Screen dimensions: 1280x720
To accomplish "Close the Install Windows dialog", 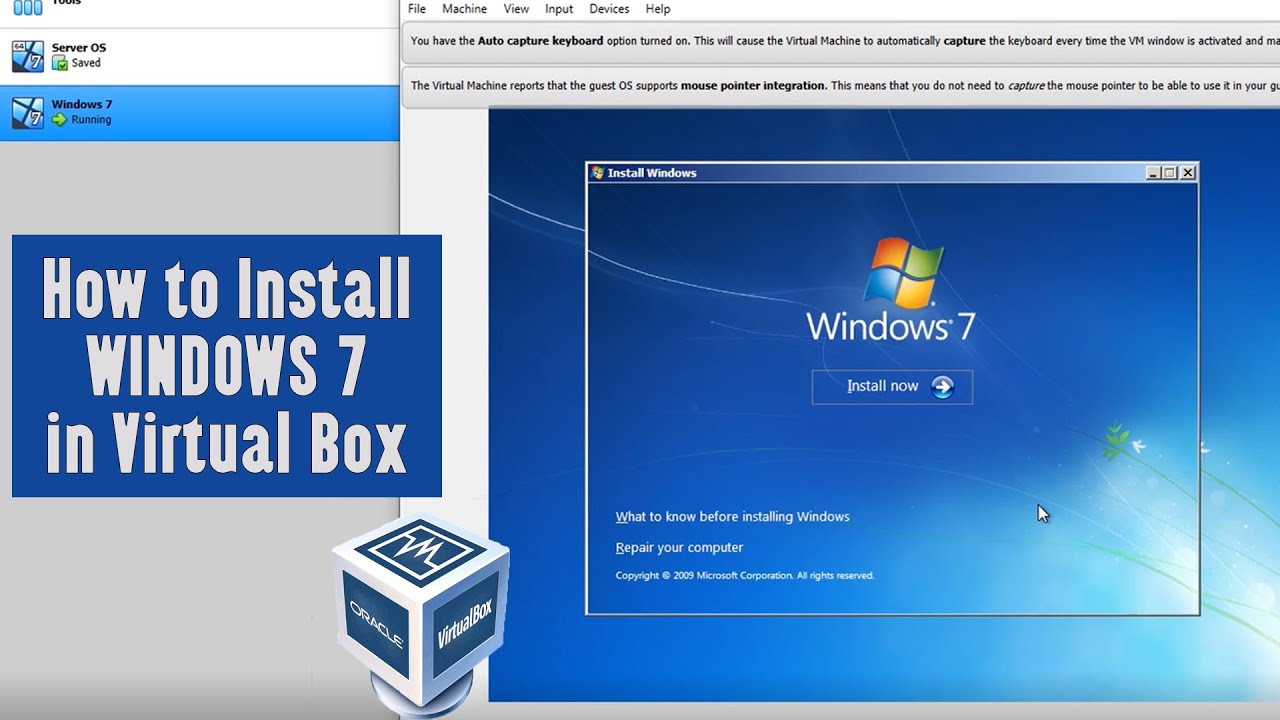I will tap(1188, 173).
